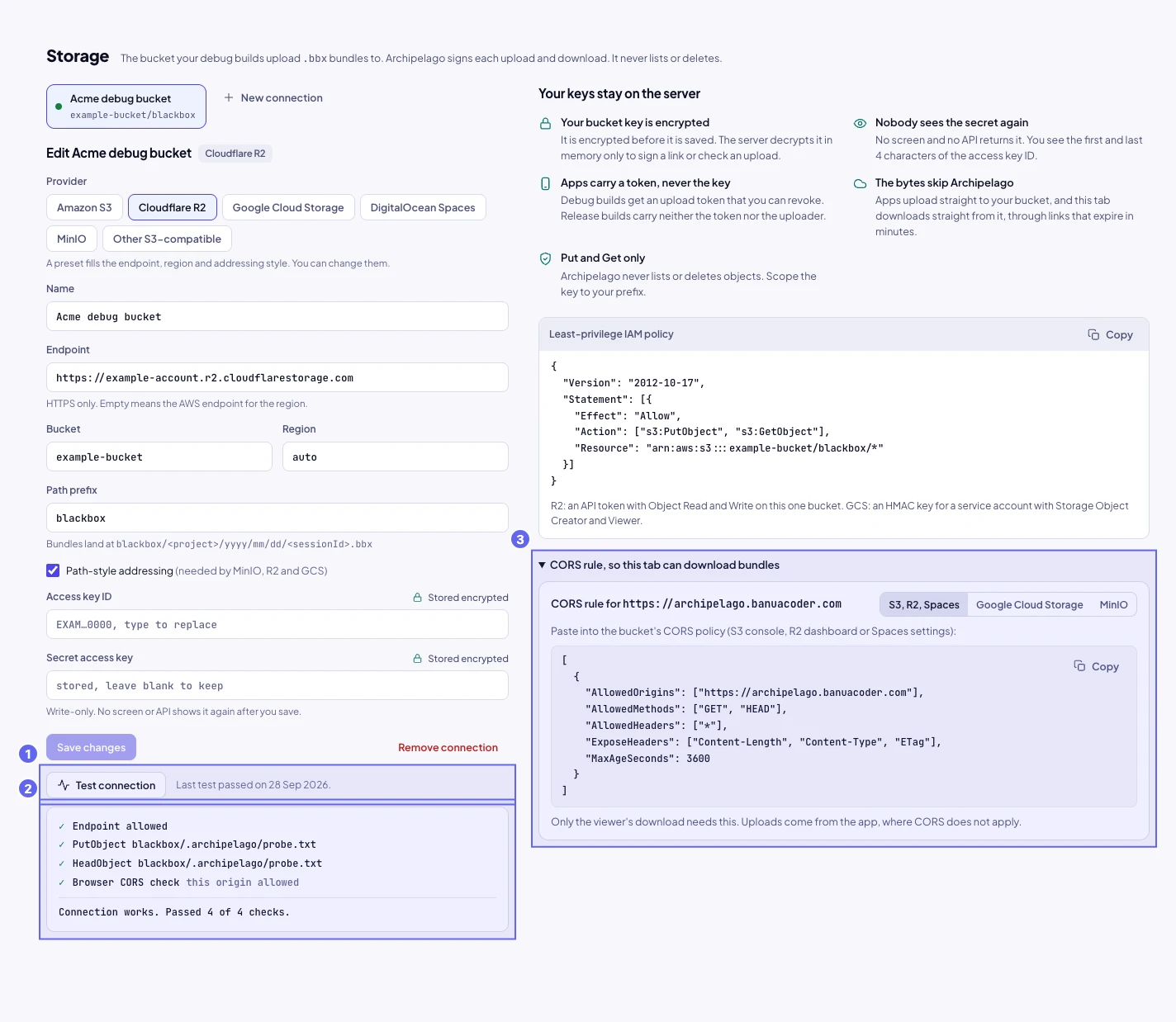Click the 'Cloudflare R2' badge beside Edit Acme debug bucket
1176x1022 pixels.
click(235, 154)
